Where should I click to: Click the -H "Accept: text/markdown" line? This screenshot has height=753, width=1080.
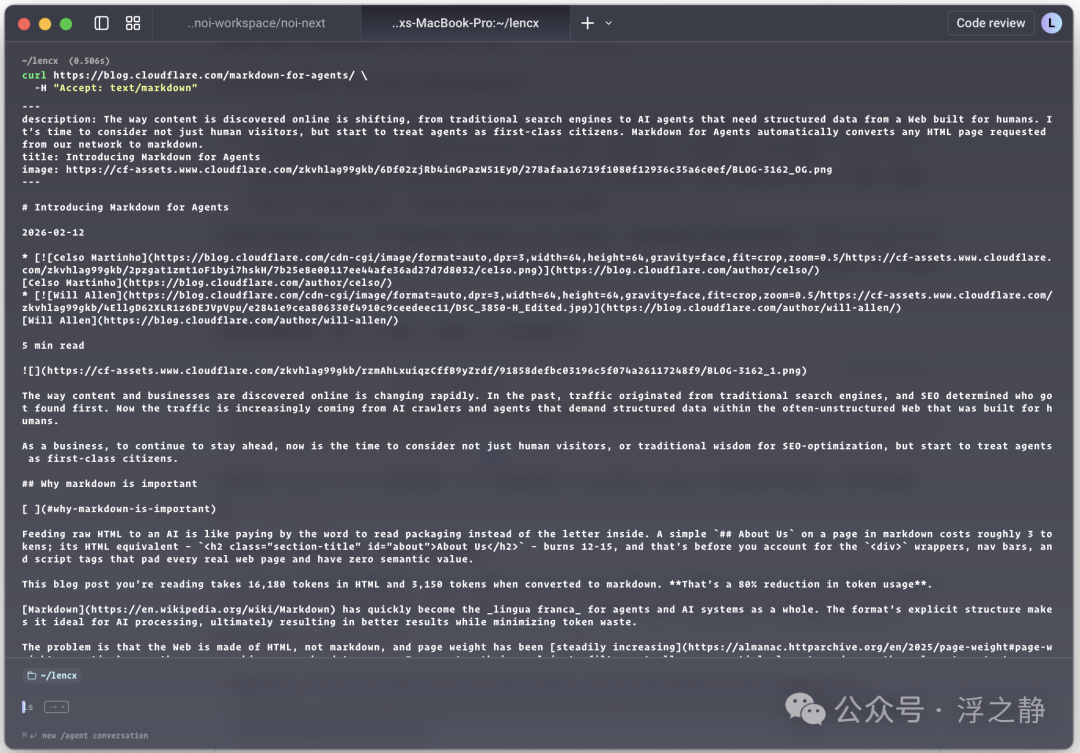(x=116, y=88)
